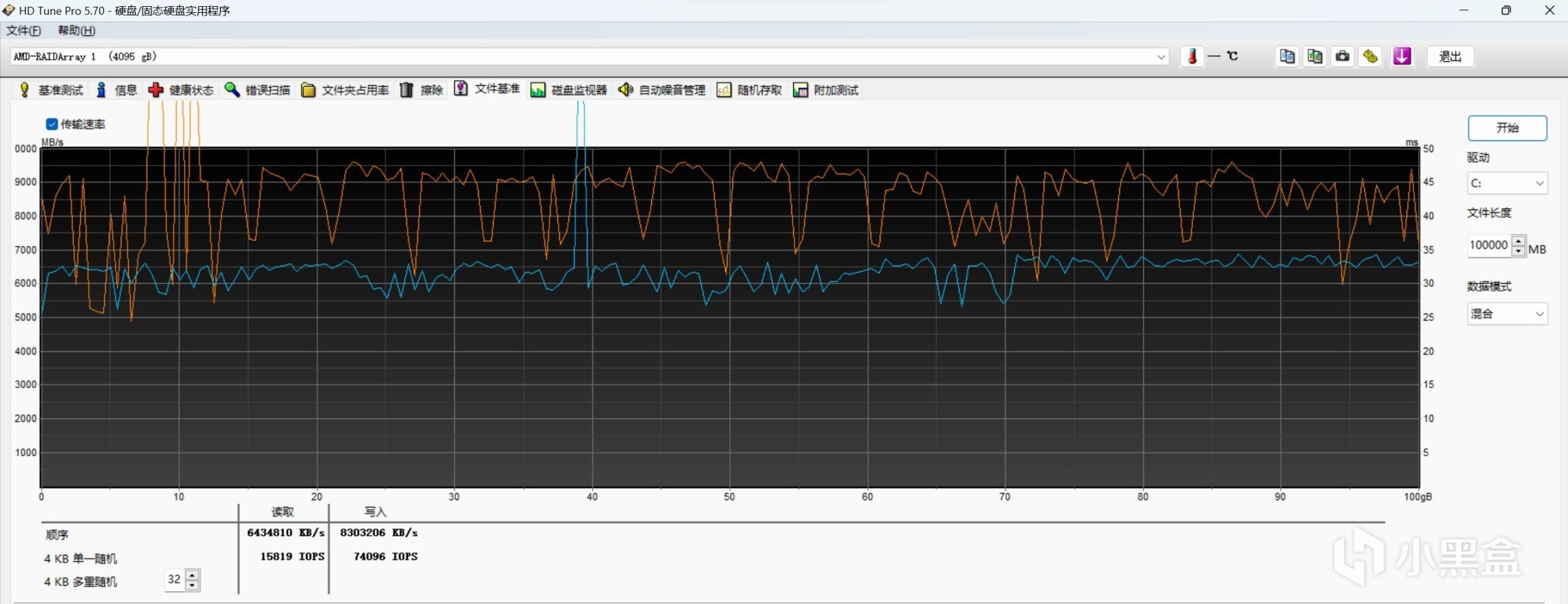Click the 文件长度 100000 input field
Viewport: 1568px width, 604px height.
(x=1489, y=245)
